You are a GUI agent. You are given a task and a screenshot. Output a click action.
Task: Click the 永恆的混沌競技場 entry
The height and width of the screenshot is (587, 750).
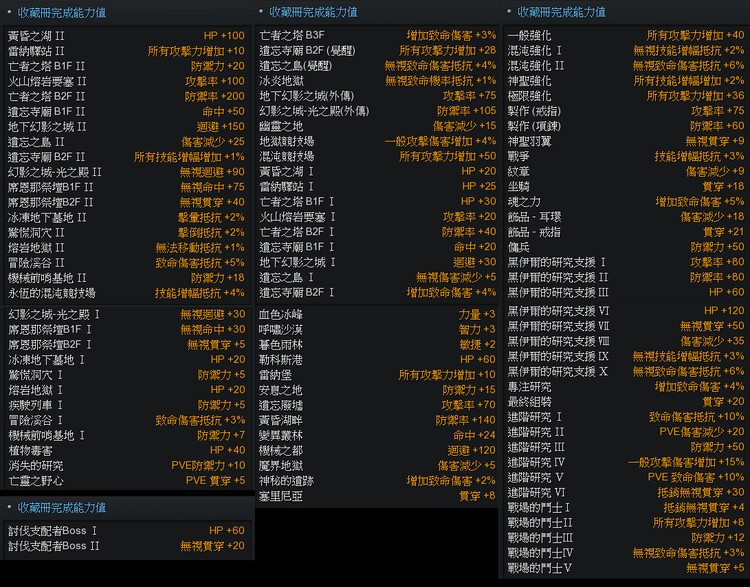[x=52, y=293]
